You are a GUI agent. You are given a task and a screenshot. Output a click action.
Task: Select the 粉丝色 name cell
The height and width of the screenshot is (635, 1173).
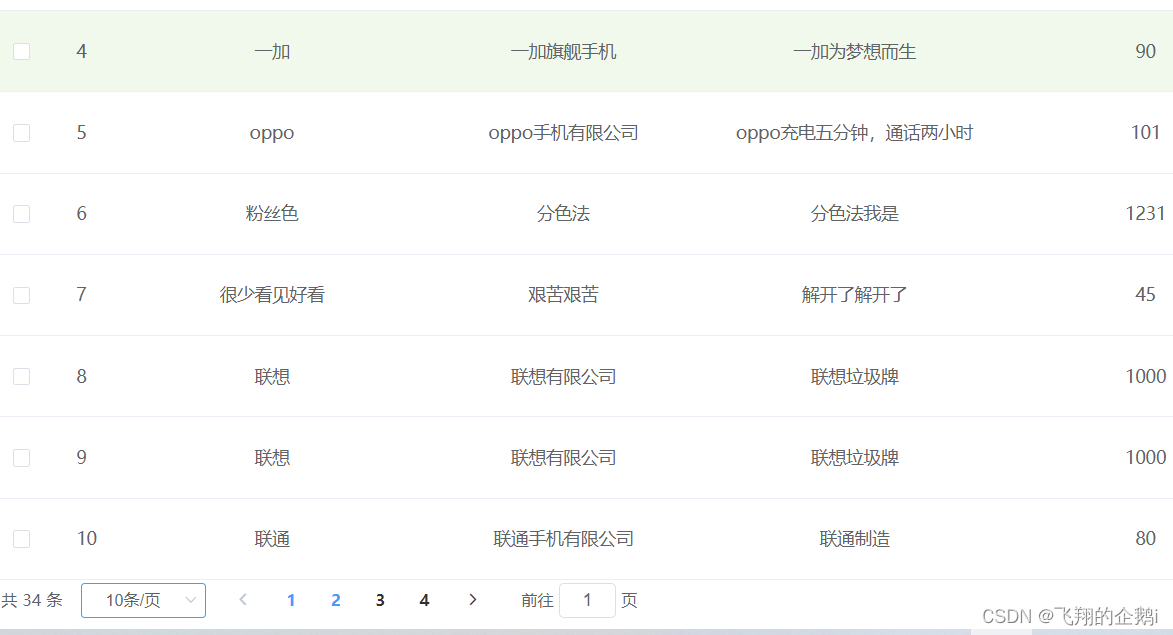click(x=272, y=214)
